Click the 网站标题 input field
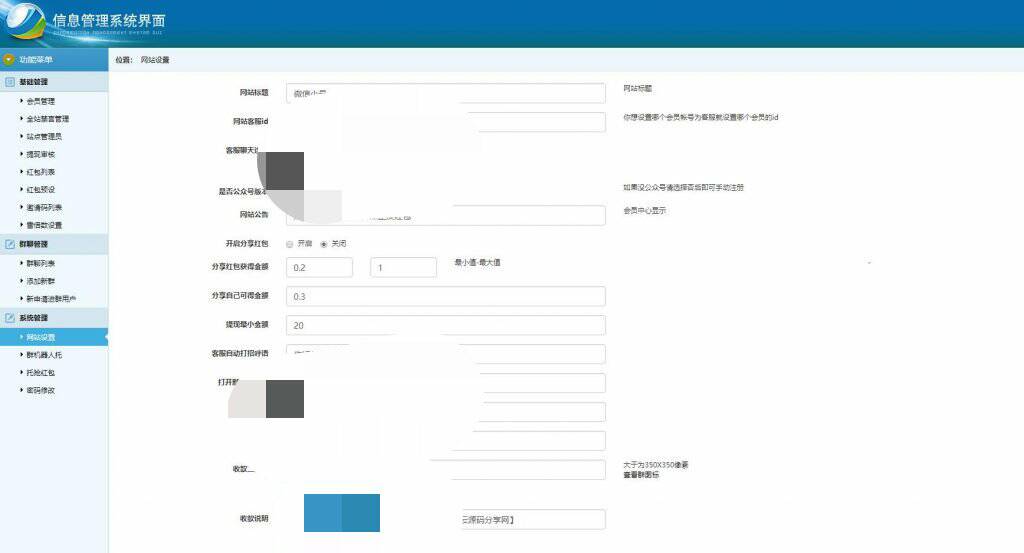The width and height of the screenshot is (1024, 553). point(445,93)
